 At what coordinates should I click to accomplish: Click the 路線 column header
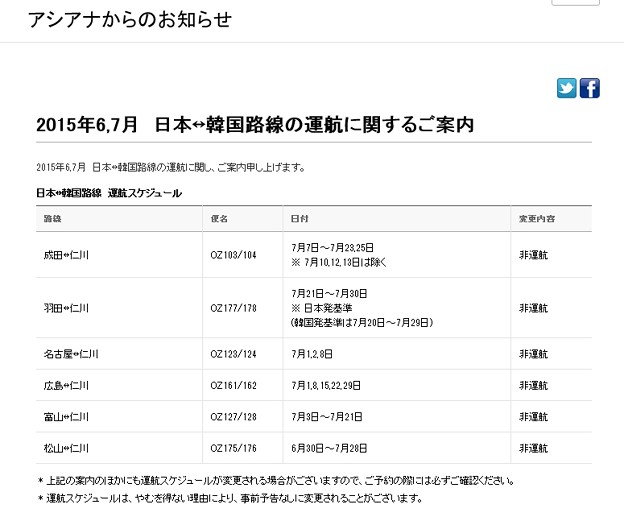coord(53,219)
